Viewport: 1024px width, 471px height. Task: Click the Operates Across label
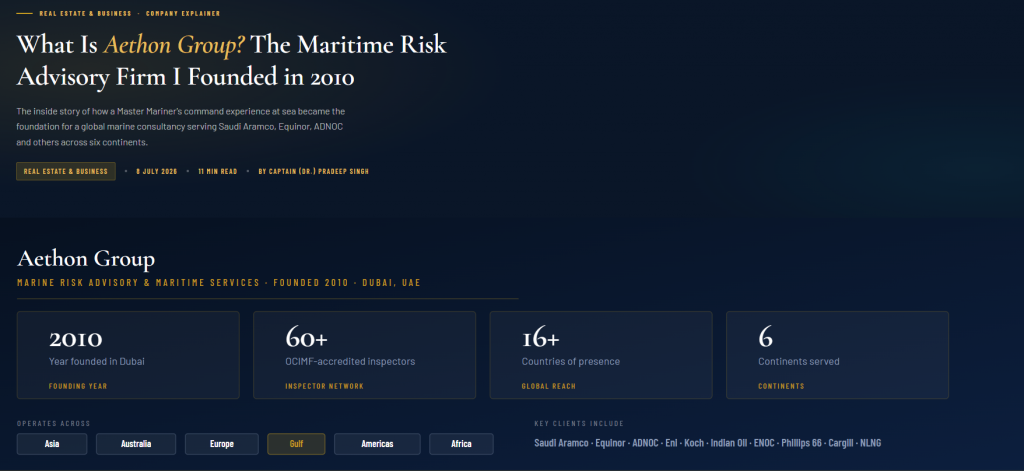coord(54,423)
